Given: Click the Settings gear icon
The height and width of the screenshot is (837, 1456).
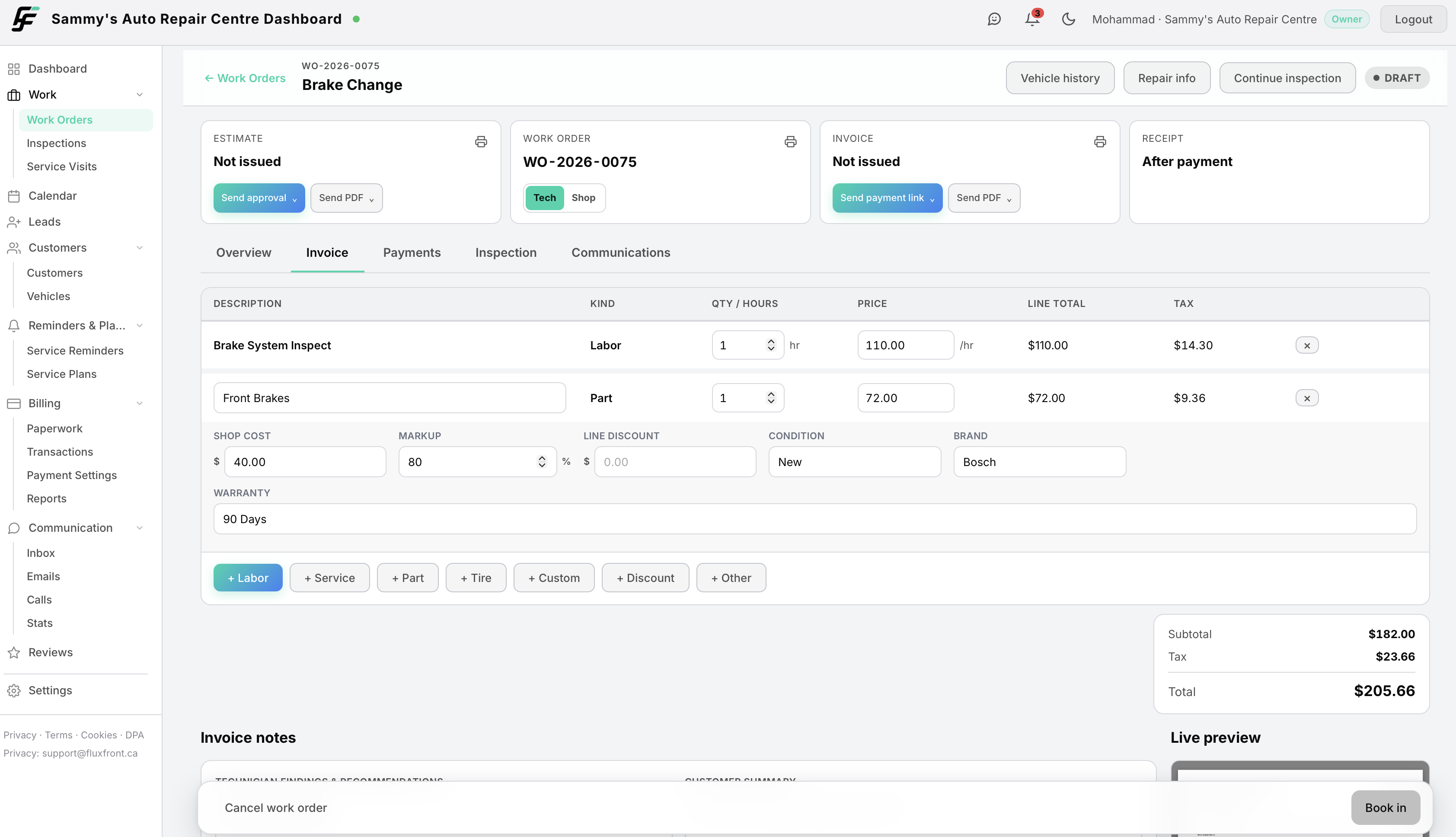Looking at the screenshot, I should point(14,690).
